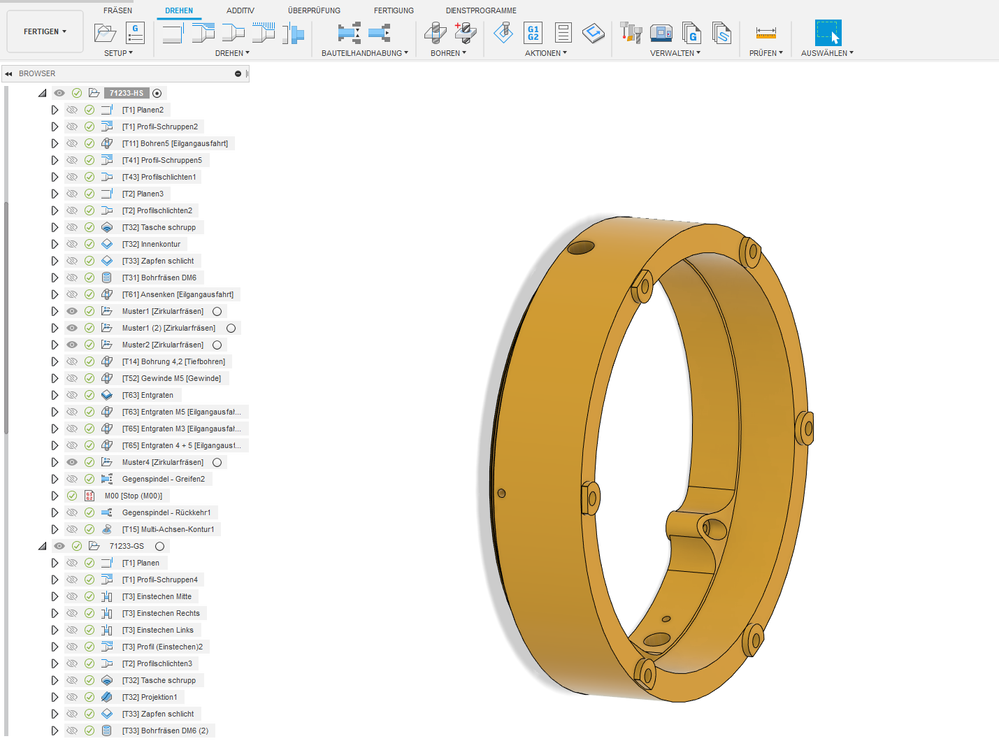This screenshot has width=999, height=741.
Task: Collapse the 71233-GS setup tree
Action: 42,546
